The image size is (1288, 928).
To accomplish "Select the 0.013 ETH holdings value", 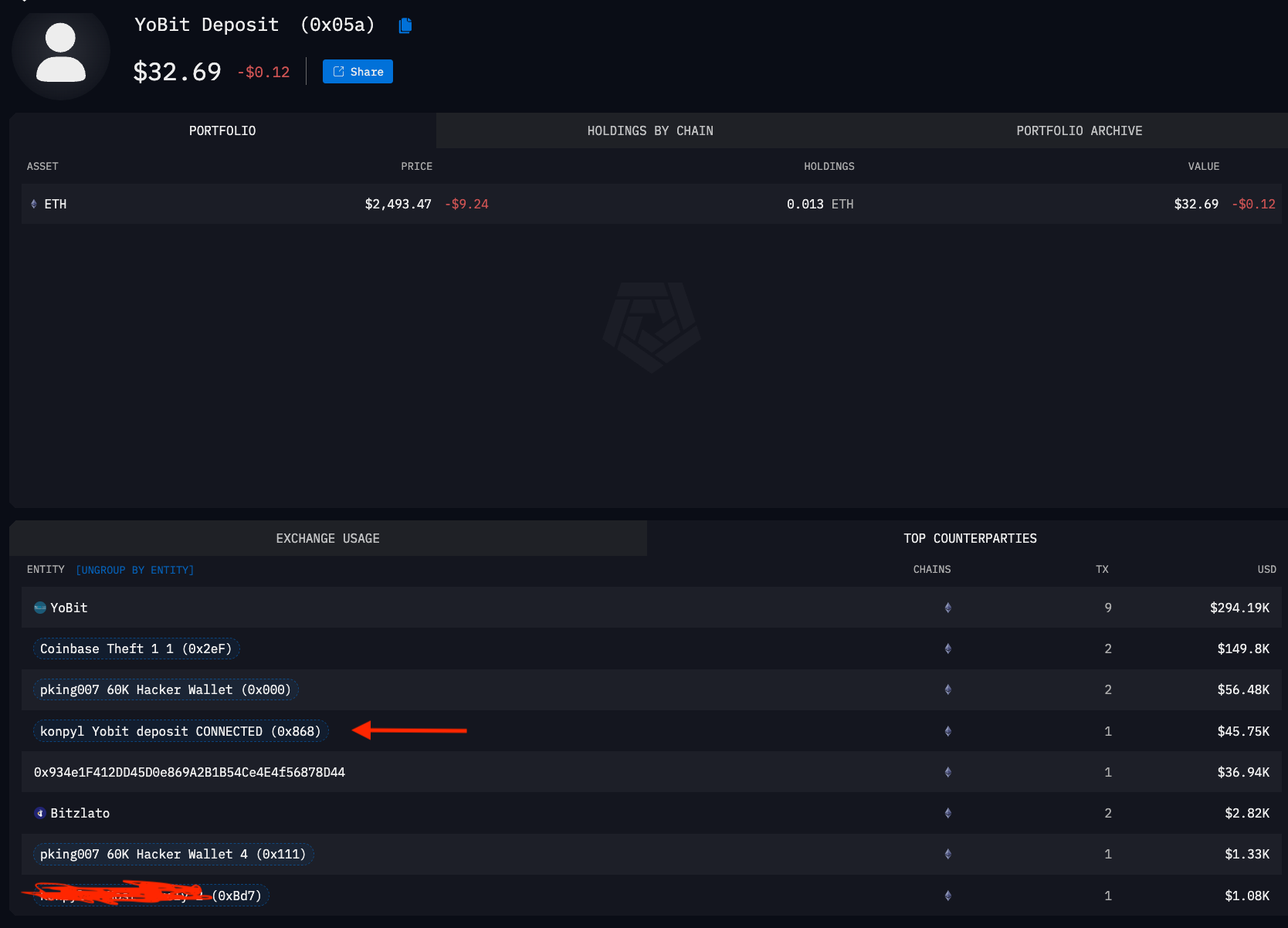I will tap(820, 204).
